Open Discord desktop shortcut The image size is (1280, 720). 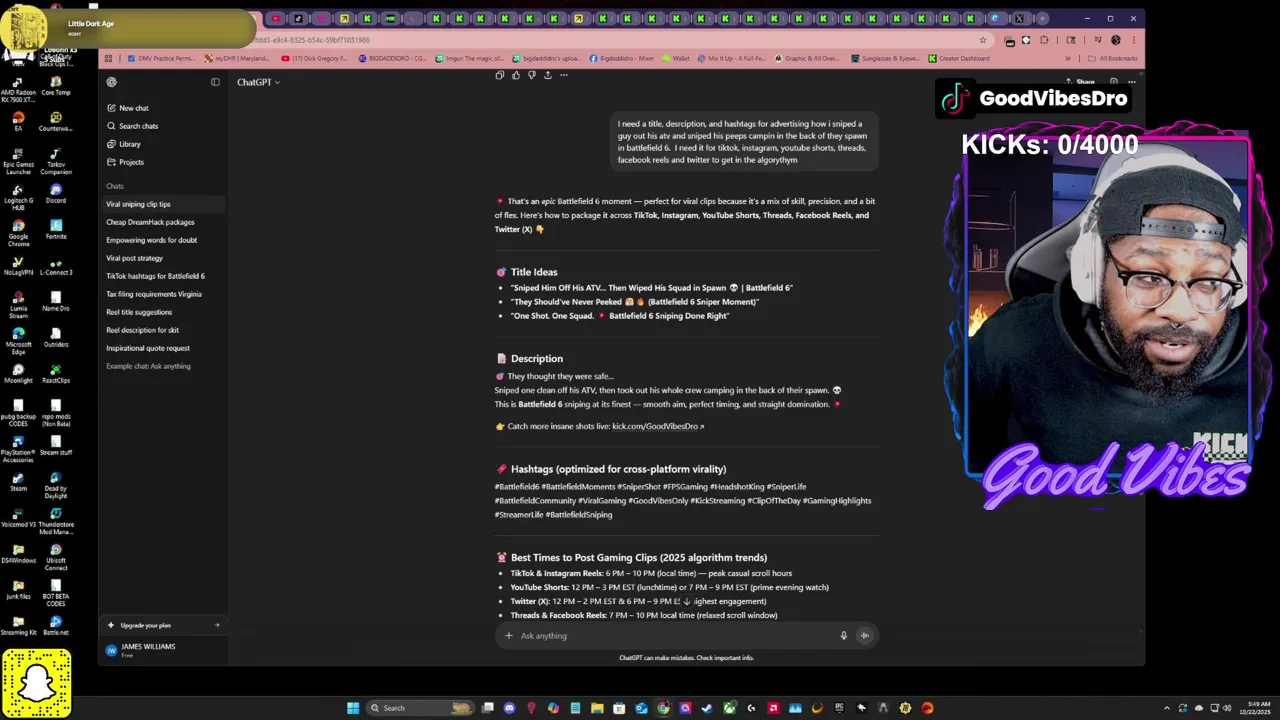pyautogui.click(x=56, y=193)
